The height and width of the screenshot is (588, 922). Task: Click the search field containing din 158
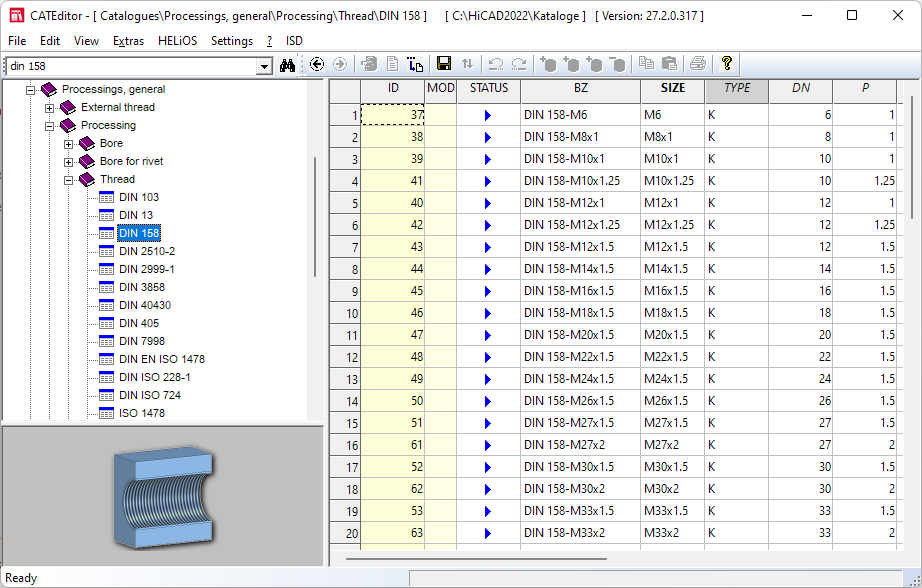[132, 66]
